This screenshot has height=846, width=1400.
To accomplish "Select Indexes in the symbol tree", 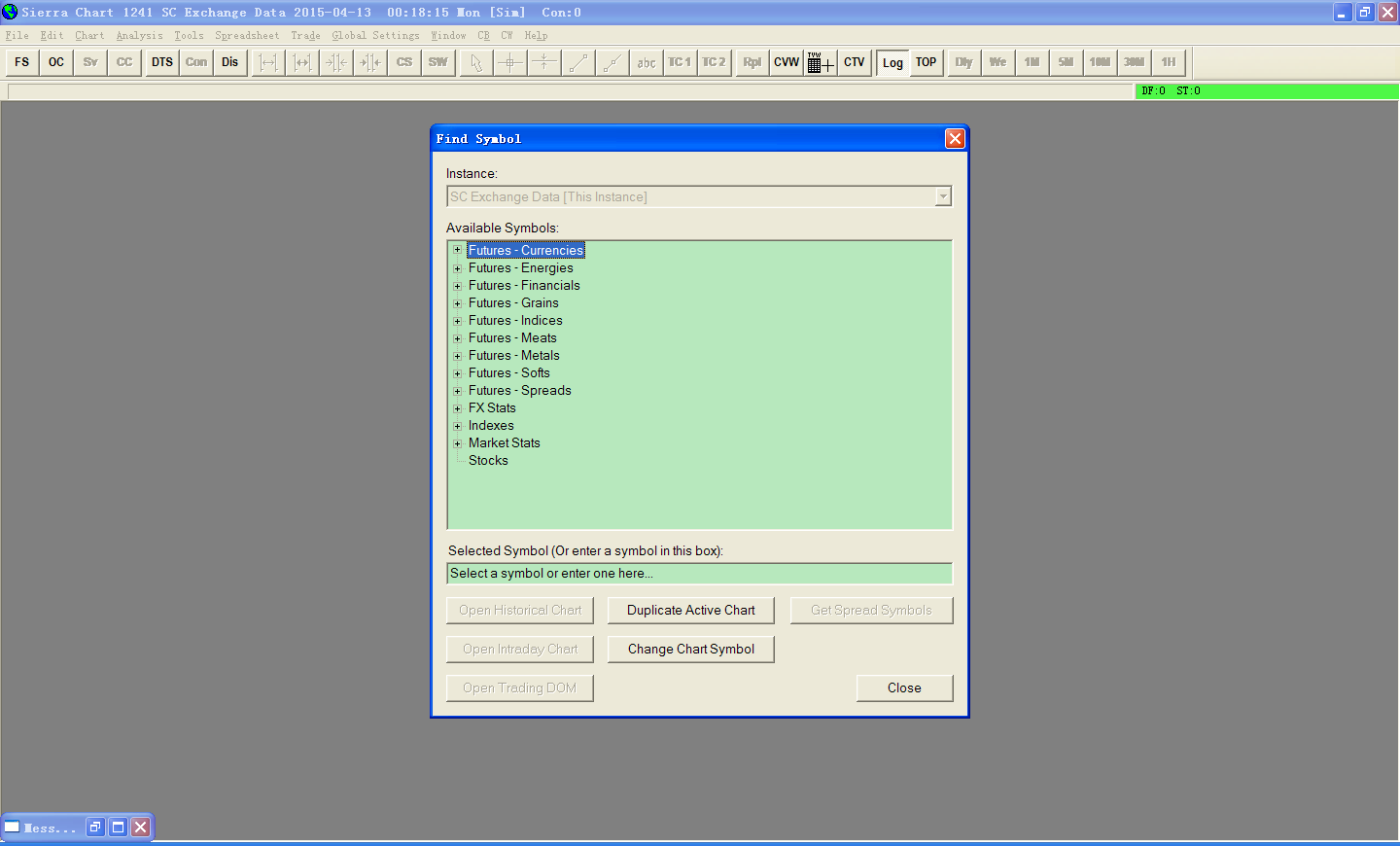I will tap(491, 426).
